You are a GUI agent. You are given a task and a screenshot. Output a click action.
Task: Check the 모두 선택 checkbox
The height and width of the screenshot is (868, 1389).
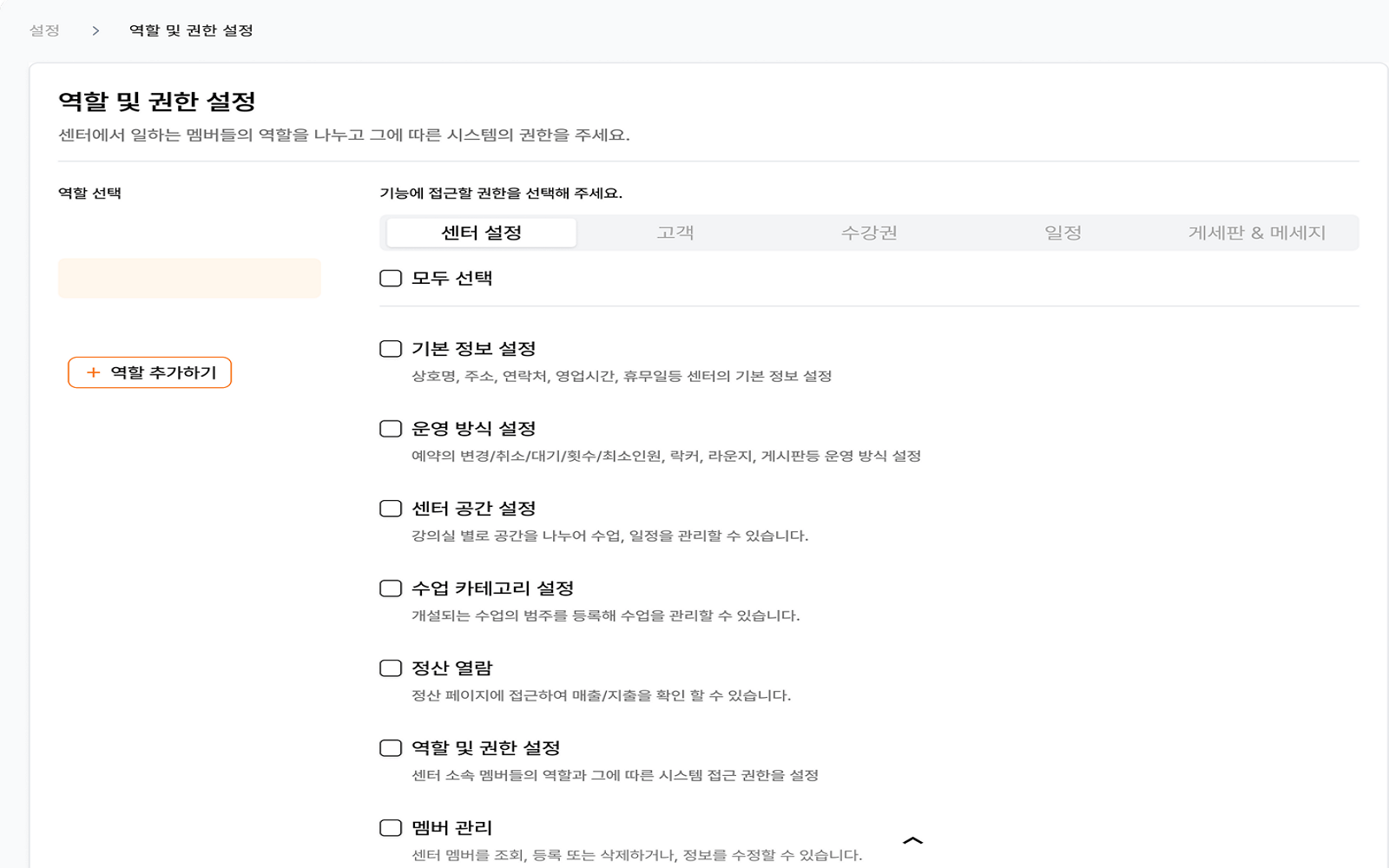pyautogui.click(x=389, y=279)
